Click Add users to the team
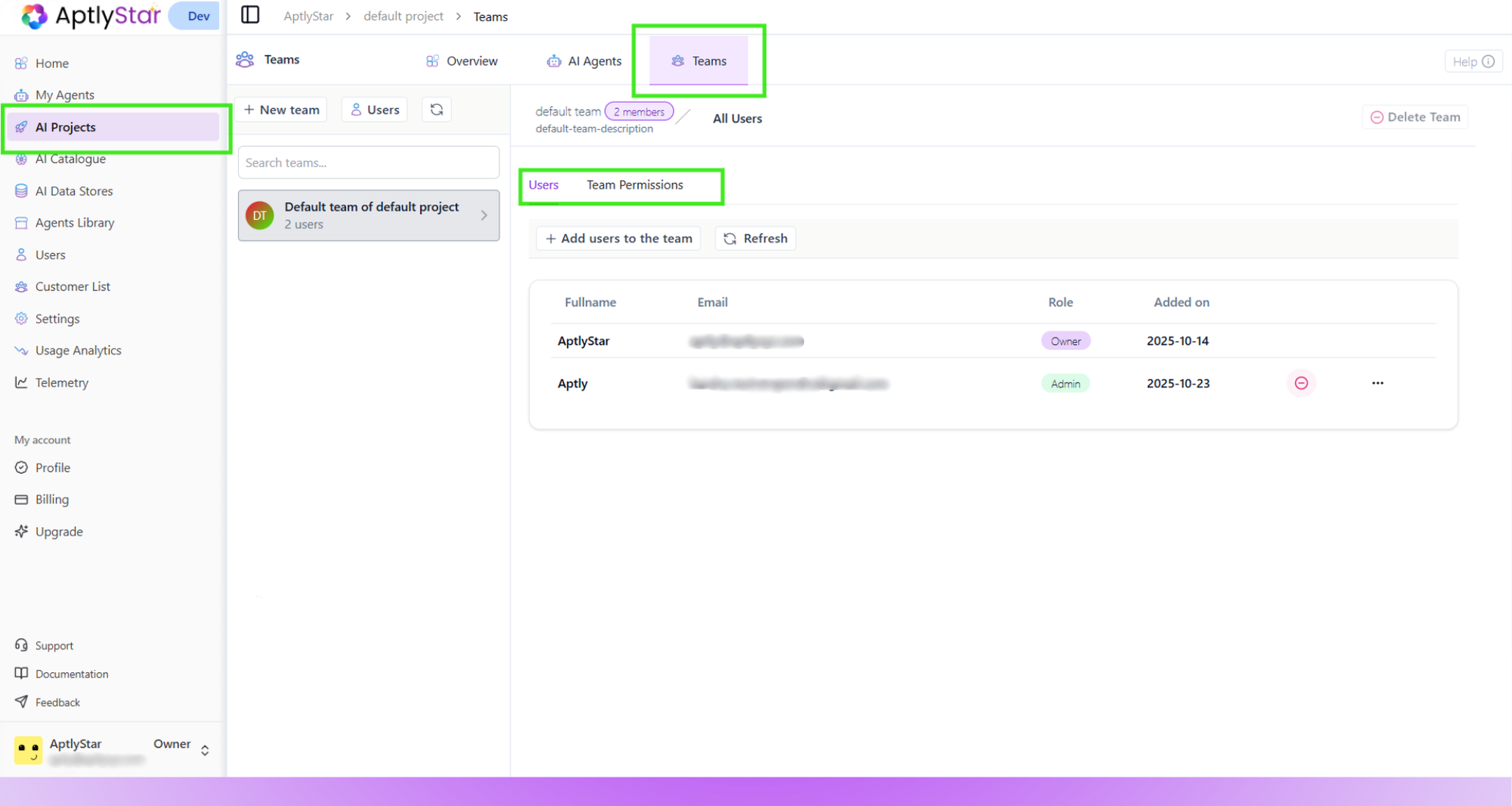The width and height of the screenshot is (1512, 806). pos(618,238)
